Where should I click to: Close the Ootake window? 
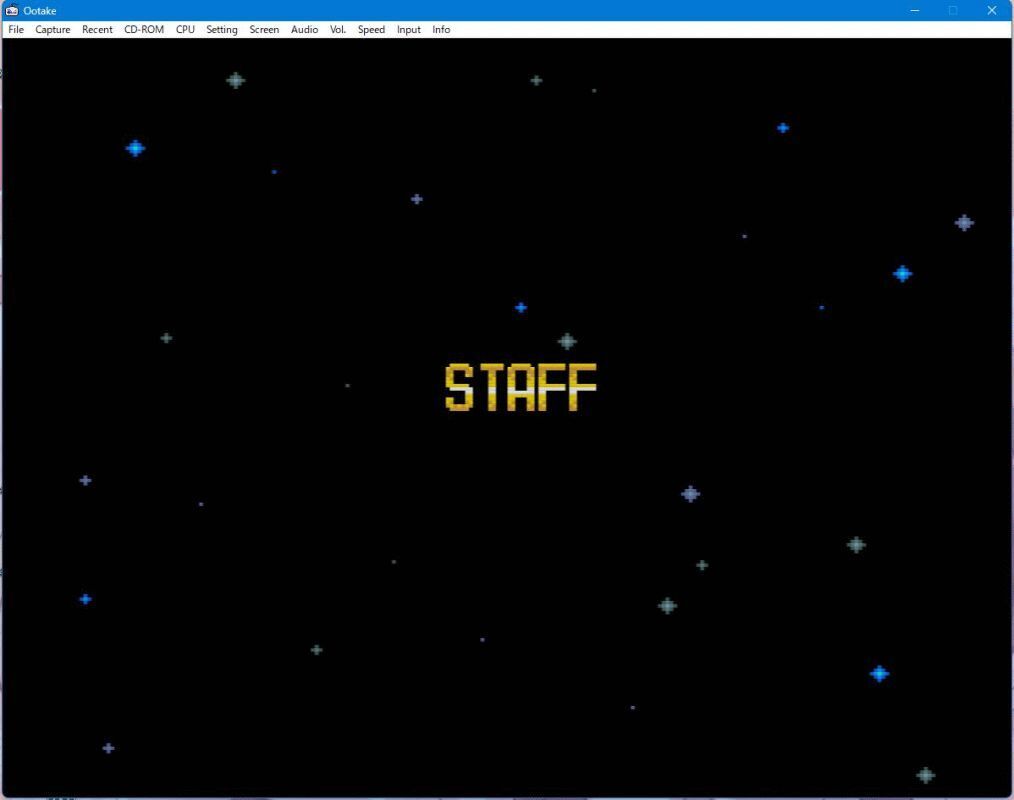tap(991, 10)
